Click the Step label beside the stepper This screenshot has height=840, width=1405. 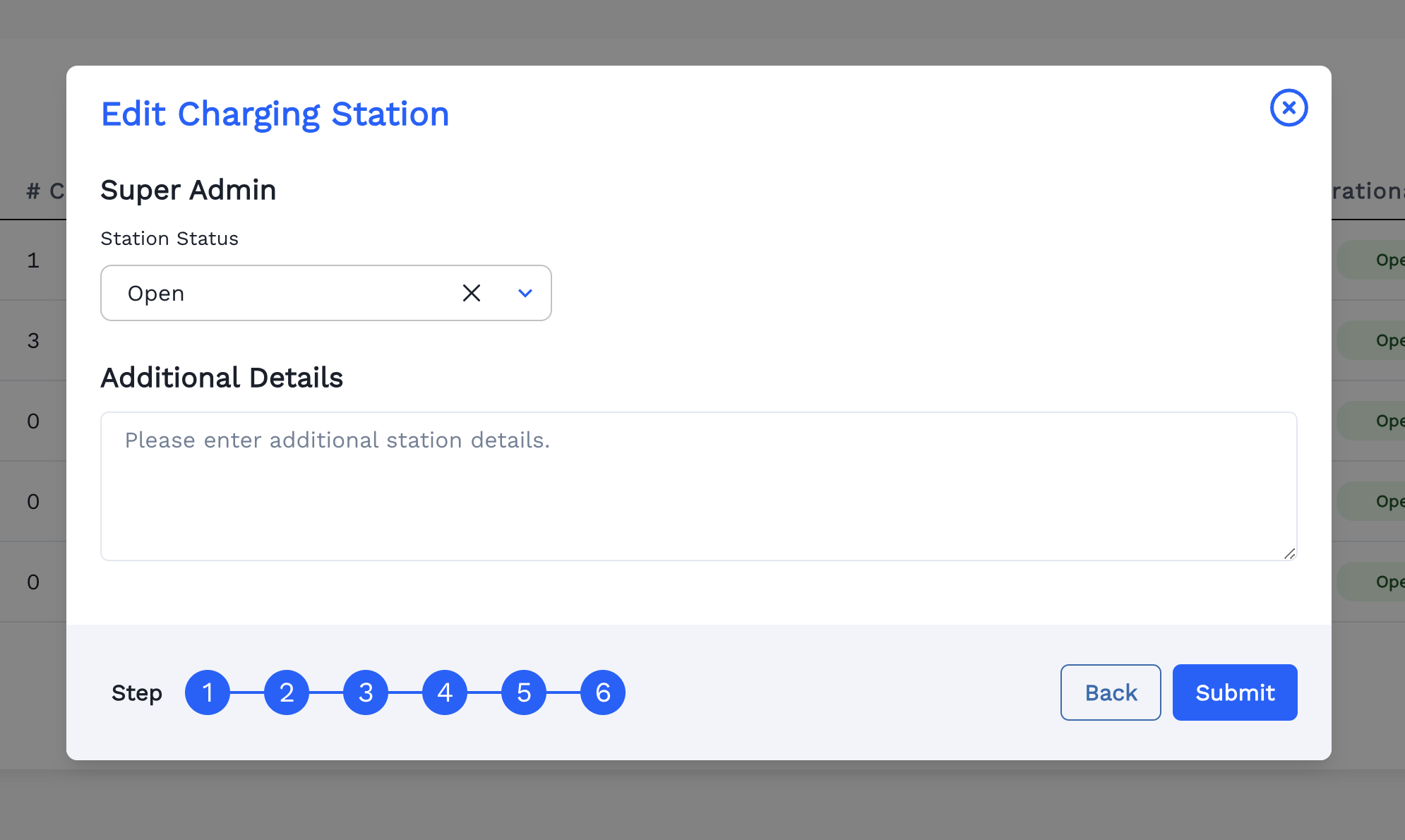137,692
